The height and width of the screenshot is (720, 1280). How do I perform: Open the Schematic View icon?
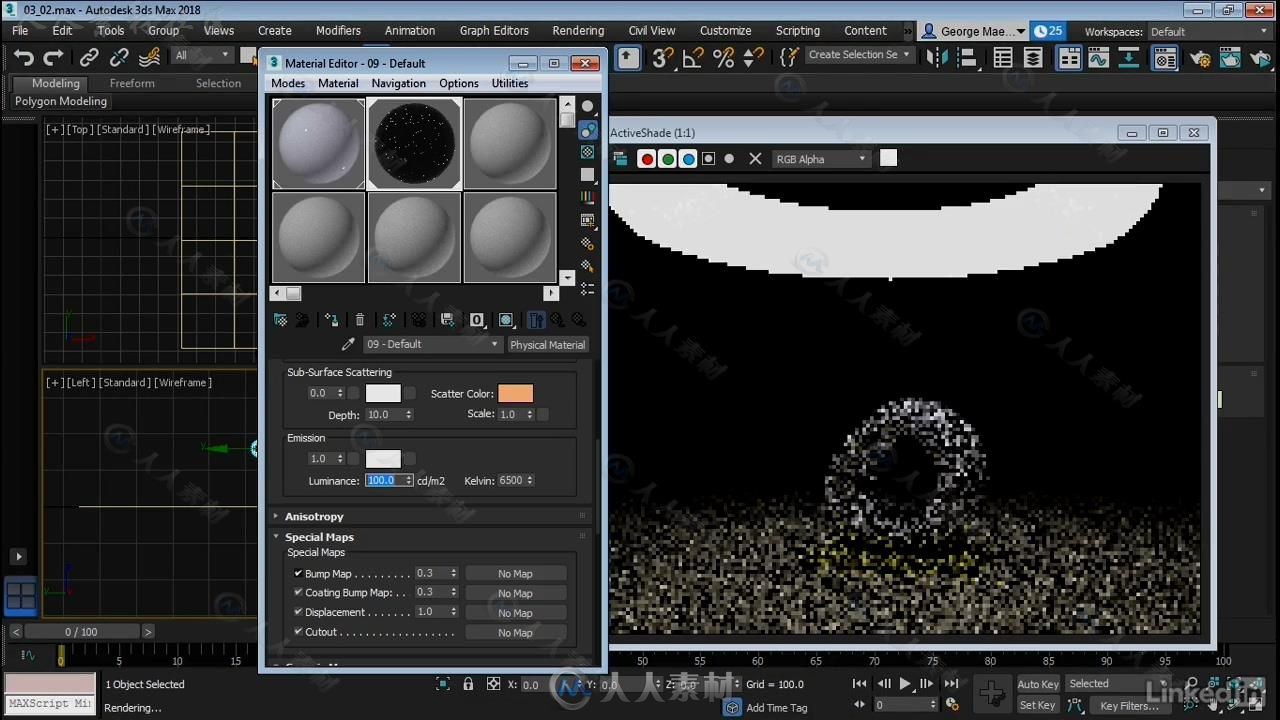coord(1129,58)
